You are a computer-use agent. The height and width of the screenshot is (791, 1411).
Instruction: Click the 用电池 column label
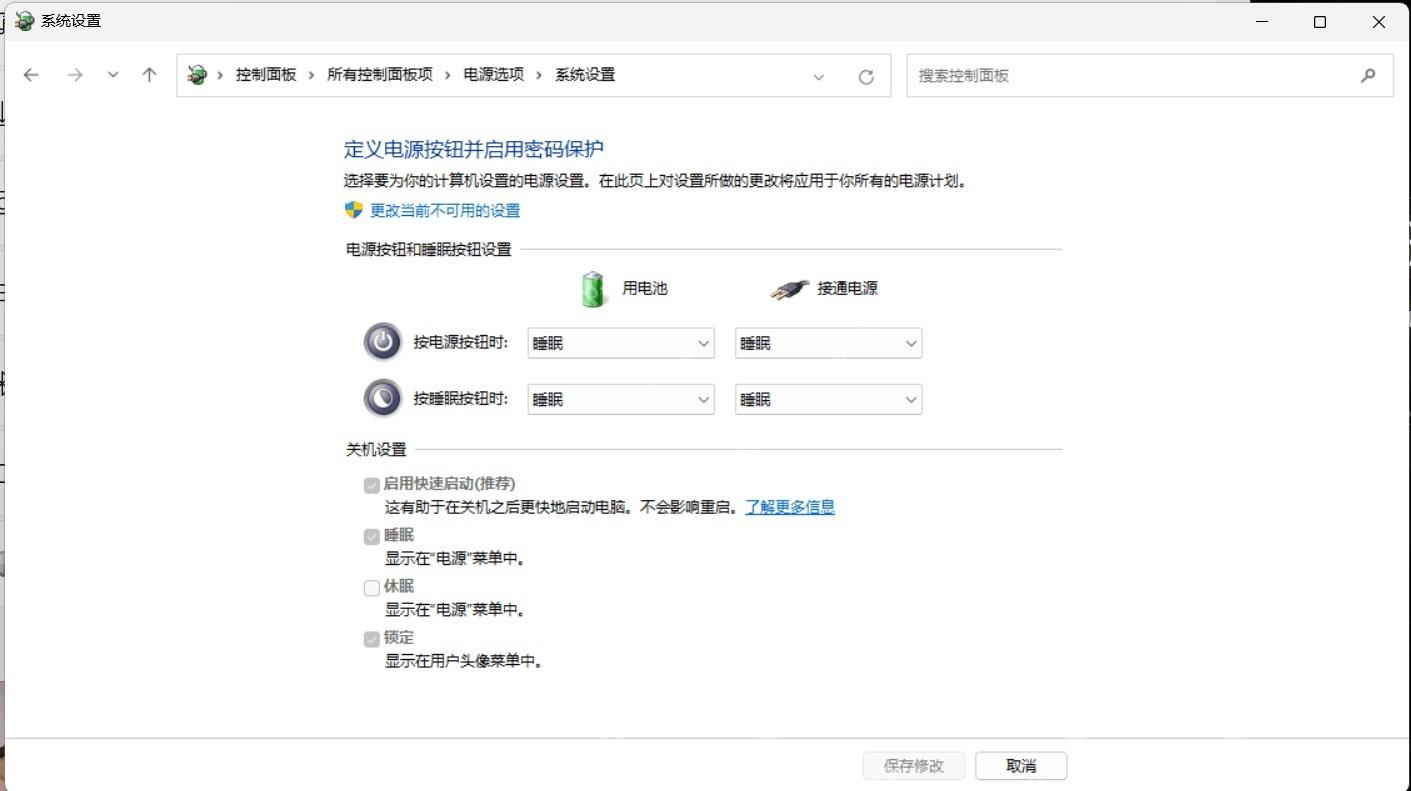[645, 289]
